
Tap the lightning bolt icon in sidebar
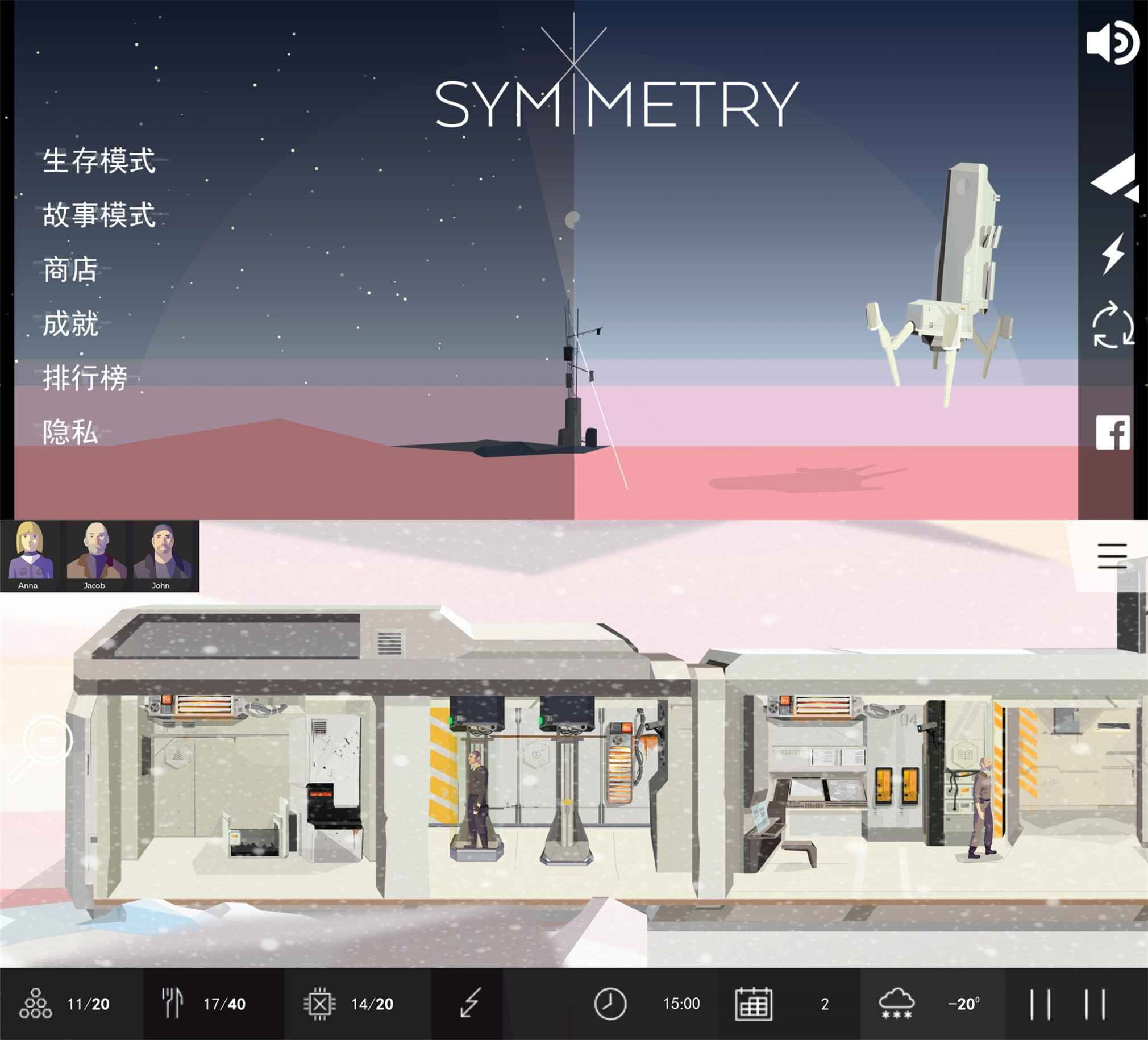(1113, 253)
